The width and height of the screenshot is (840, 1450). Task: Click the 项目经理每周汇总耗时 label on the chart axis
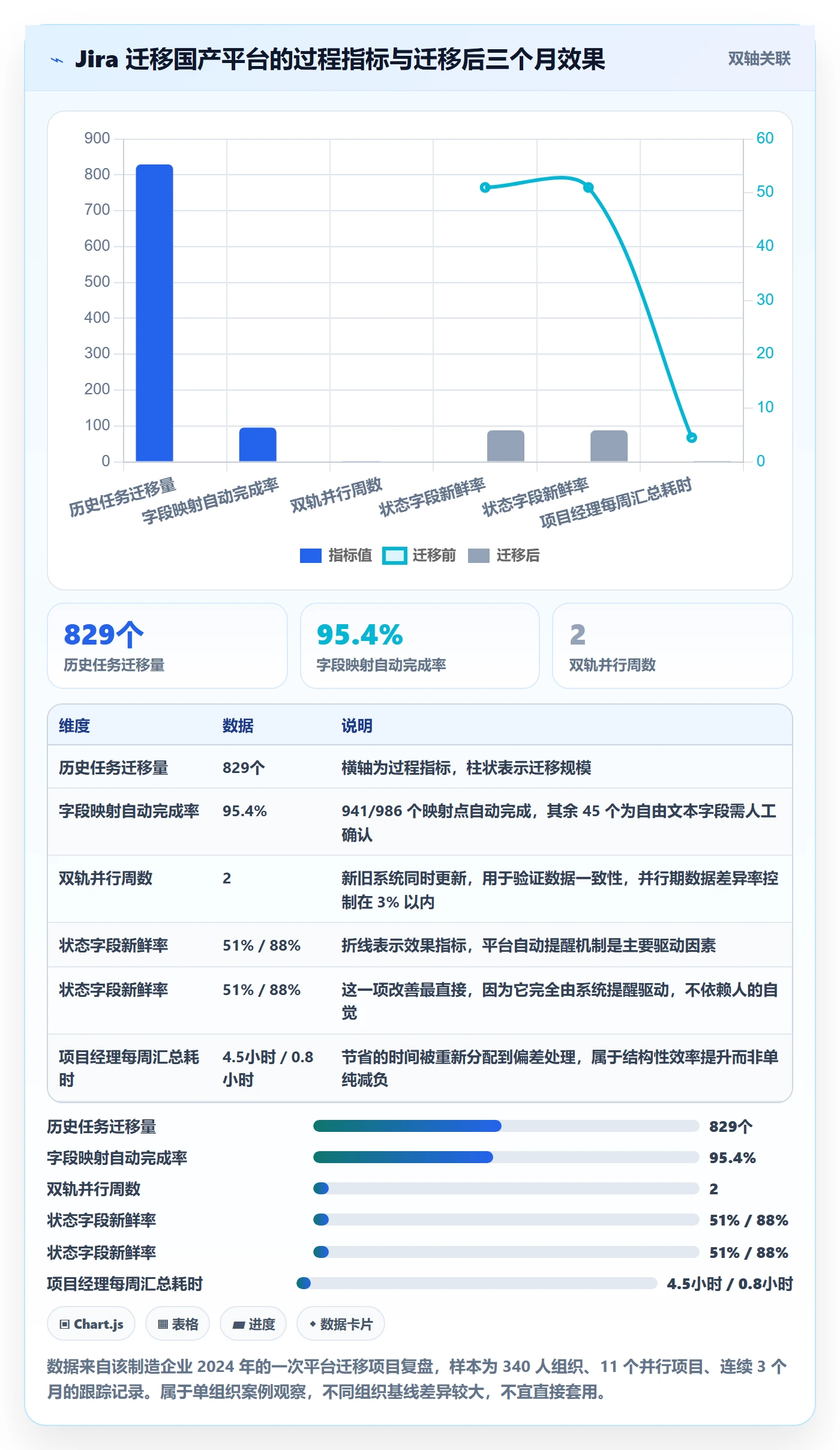click(x=616, y=503)
